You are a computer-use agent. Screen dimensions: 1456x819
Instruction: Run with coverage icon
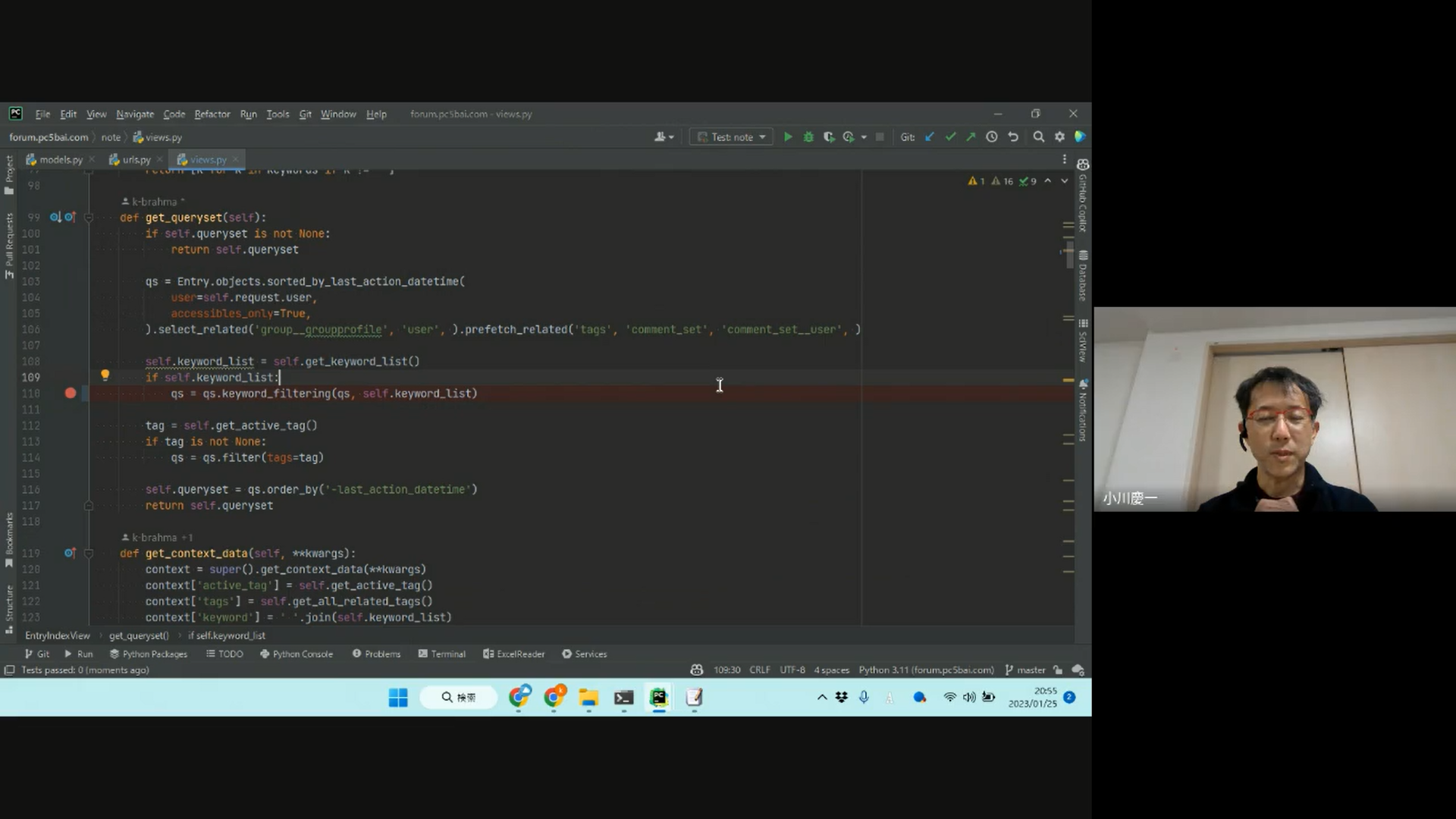point(829,137)
